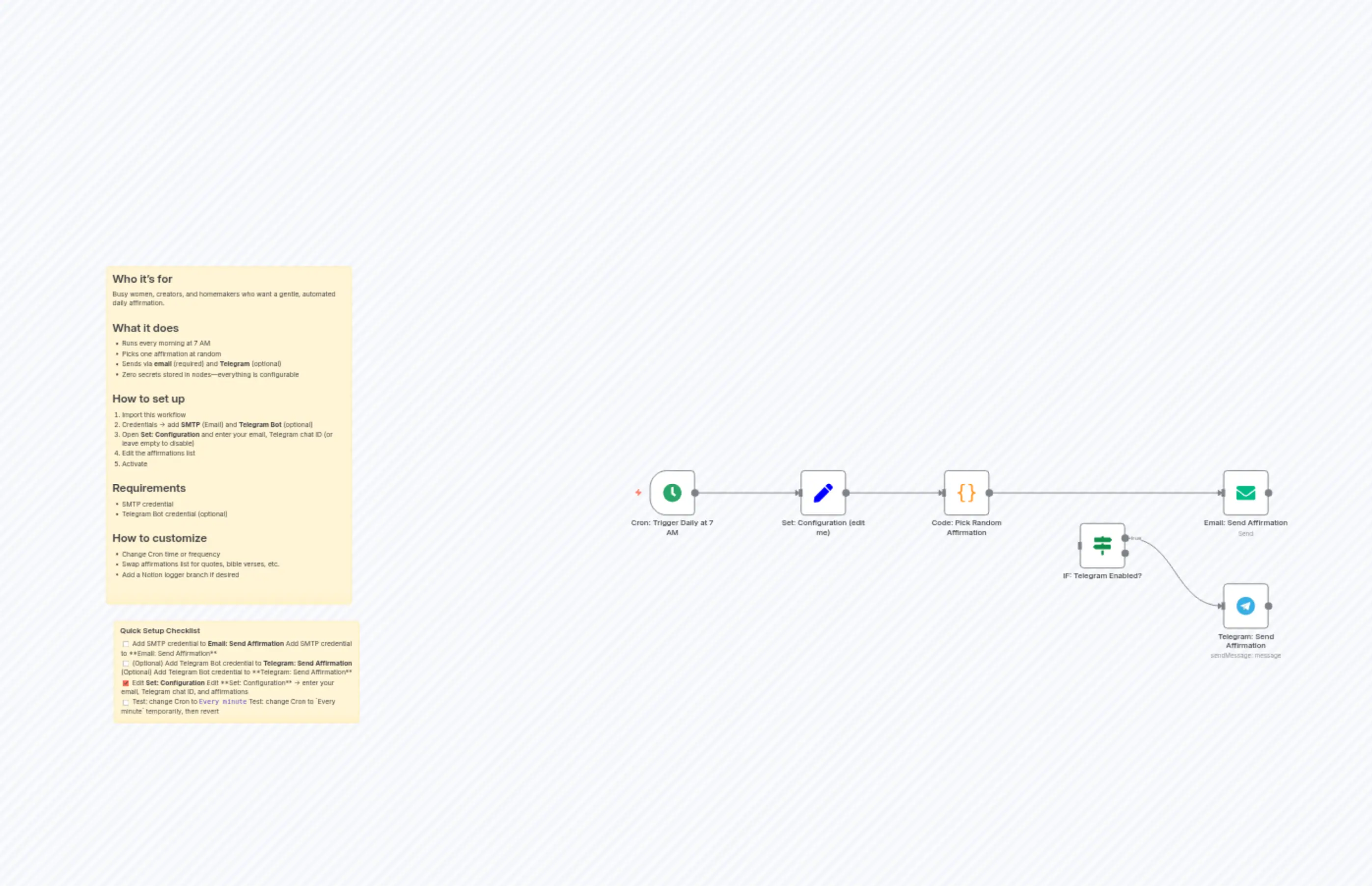Click the output connector dot of the Code node
Viewport: 1372px width, 886px height.
(990, 492)
